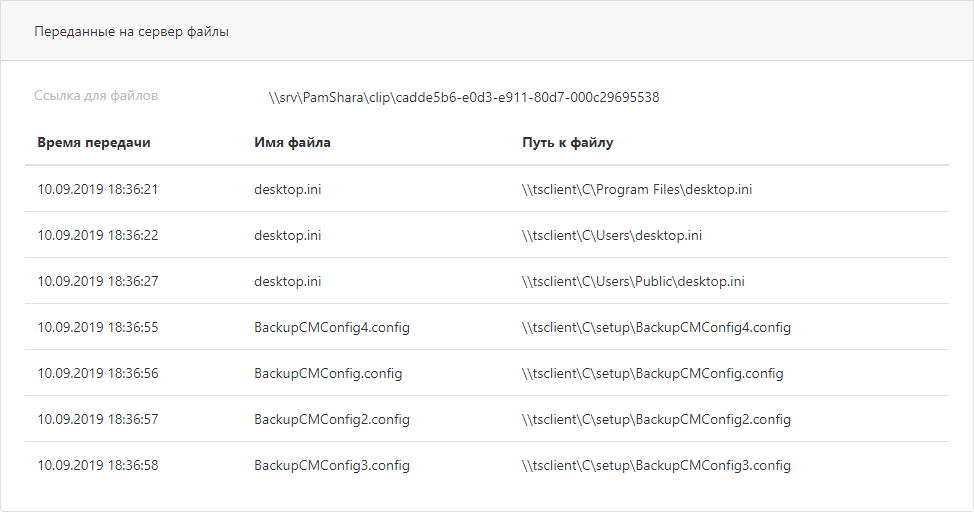
Task: Click the "Переданные на сервер файлы" panel header
Action: 132,32
